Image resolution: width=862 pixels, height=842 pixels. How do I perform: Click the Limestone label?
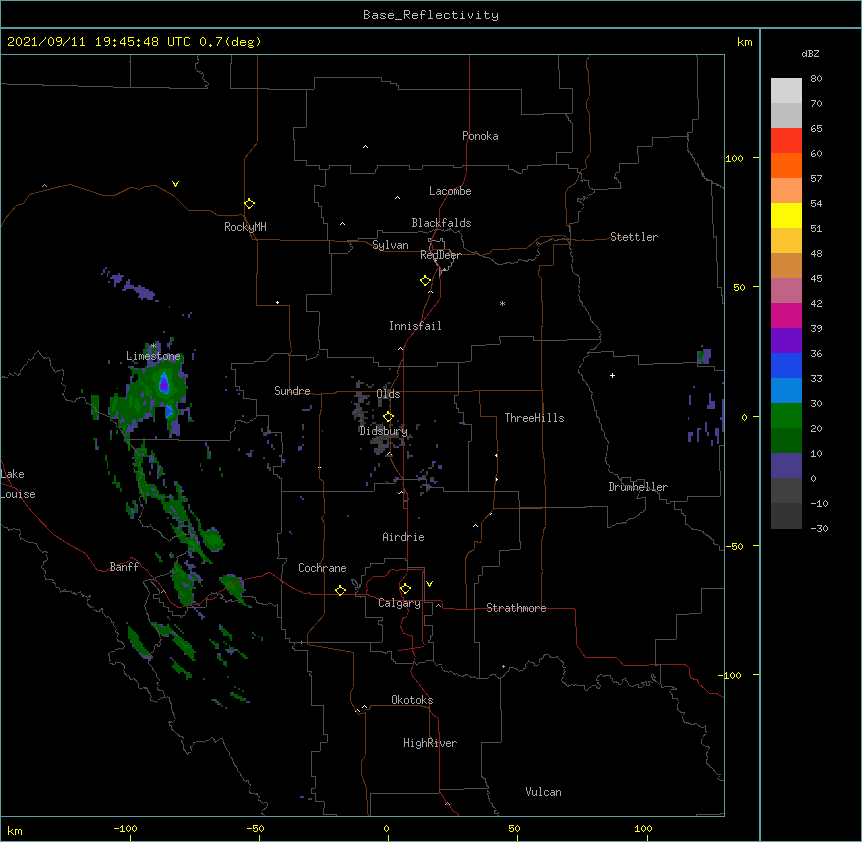tap(153, 356)
